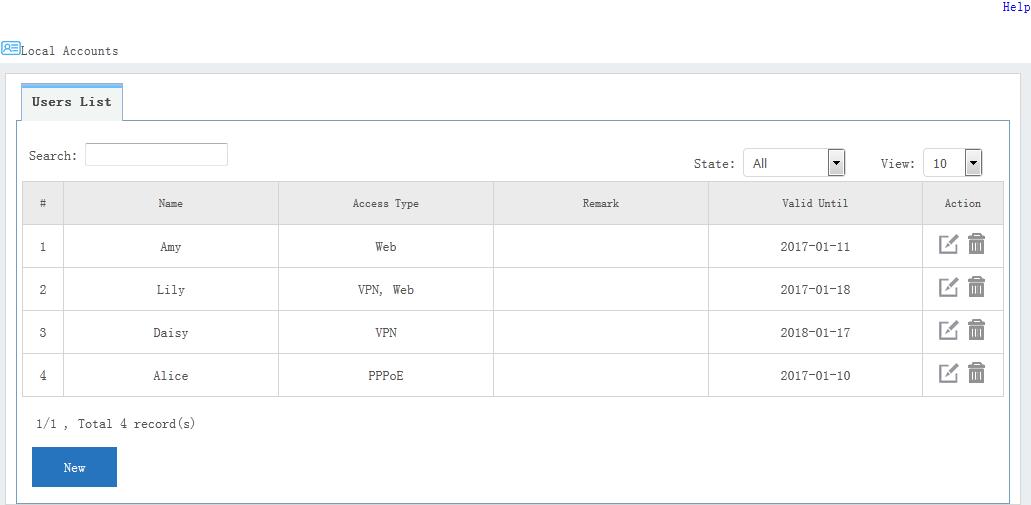This screenshot has width=1031, height=505.
Task: Open the State filter dropdown
Action: pyautogui.click(x=794, y=163)
